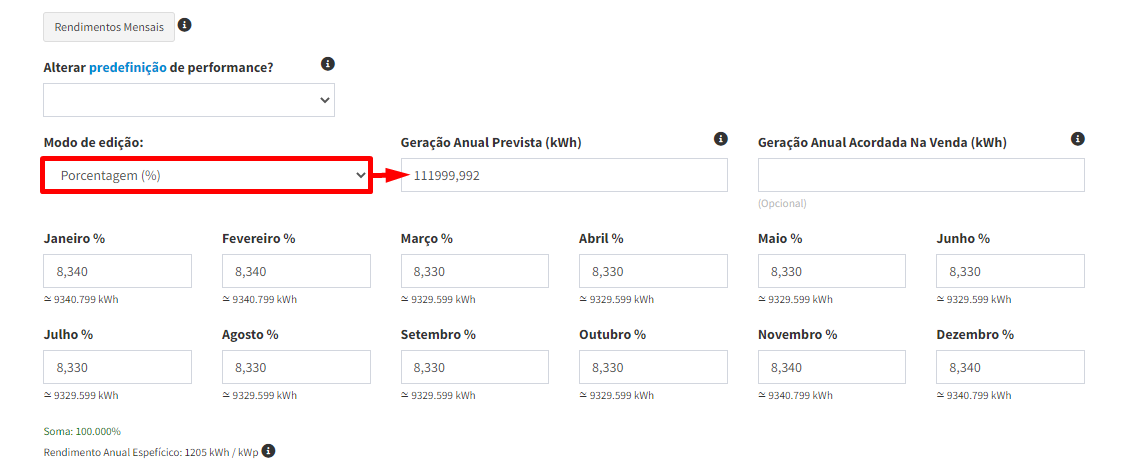Select the Janeiro % input field
The width and height of the screenshot is (1123, 468).
coord(118,271)
